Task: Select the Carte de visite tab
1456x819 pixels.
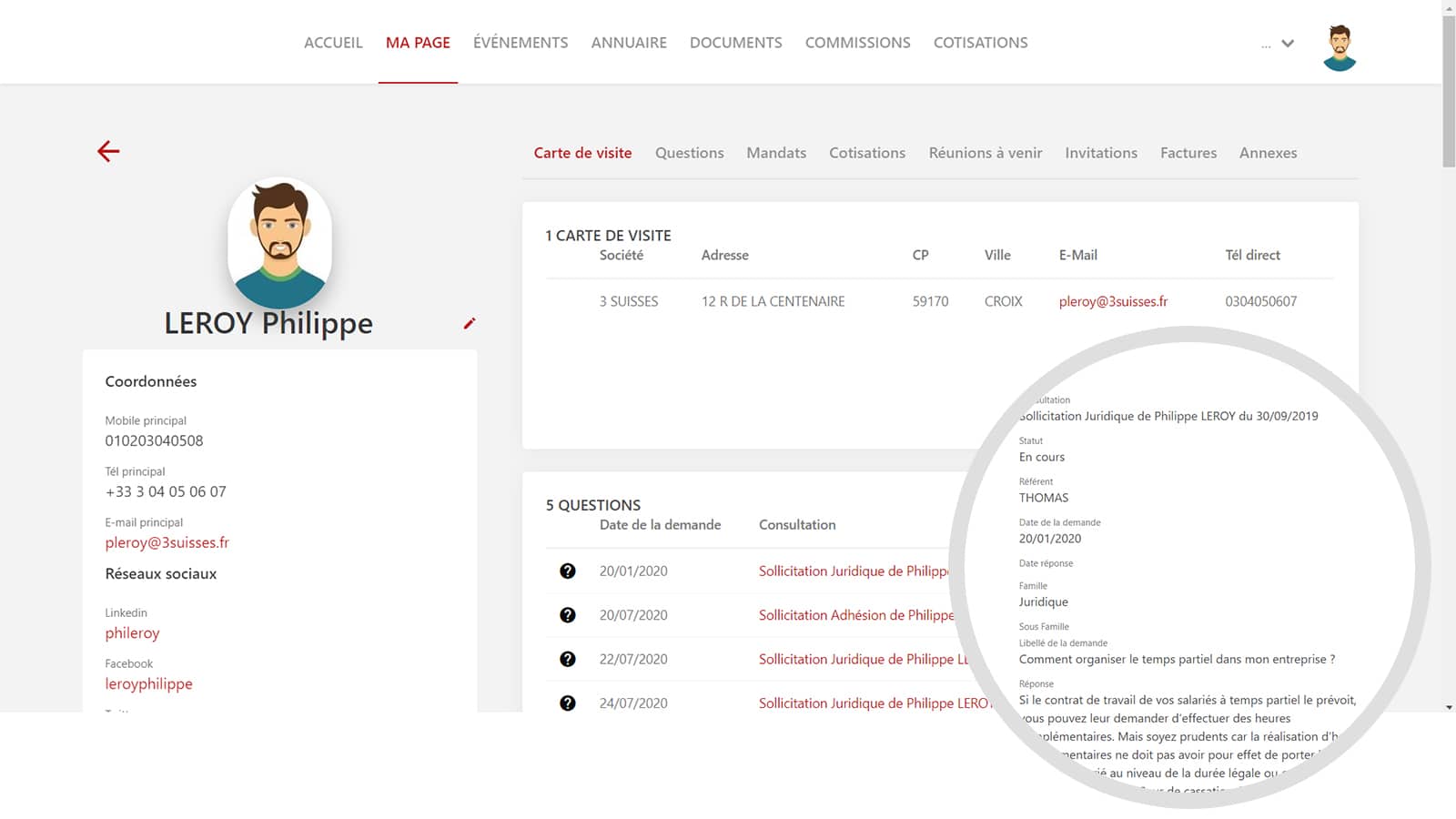Action: coord(582,153)
